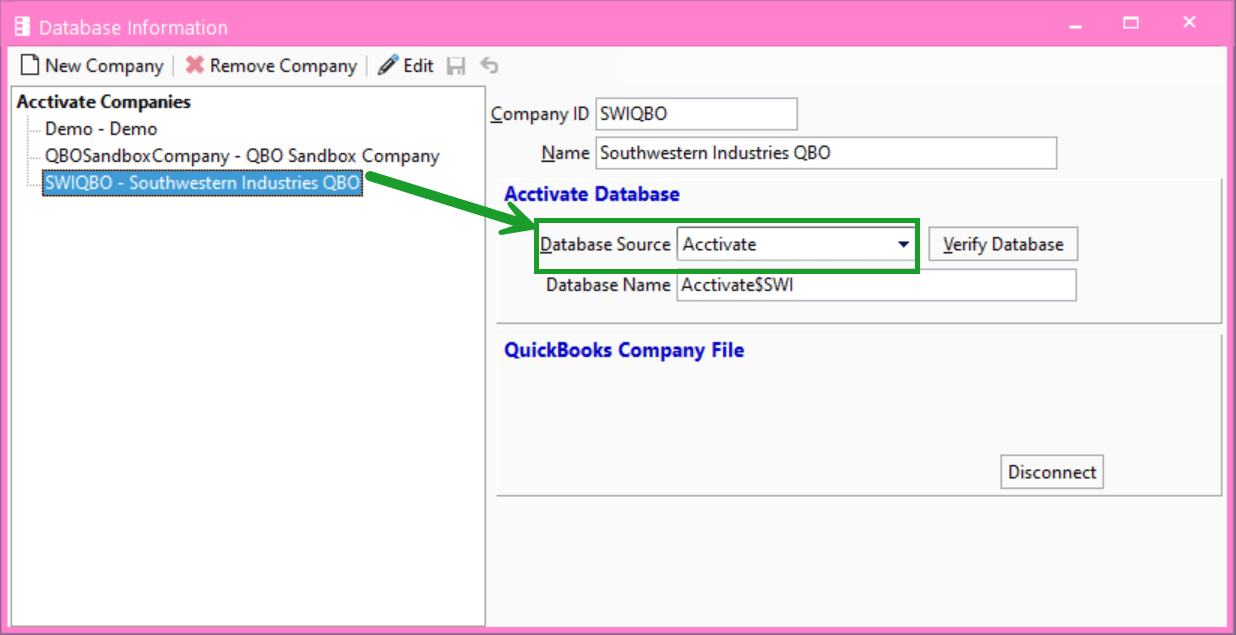Screen dimensions: 1236x635
Task: Maximize the Database Information window
Action: (x=1131, y=21)
